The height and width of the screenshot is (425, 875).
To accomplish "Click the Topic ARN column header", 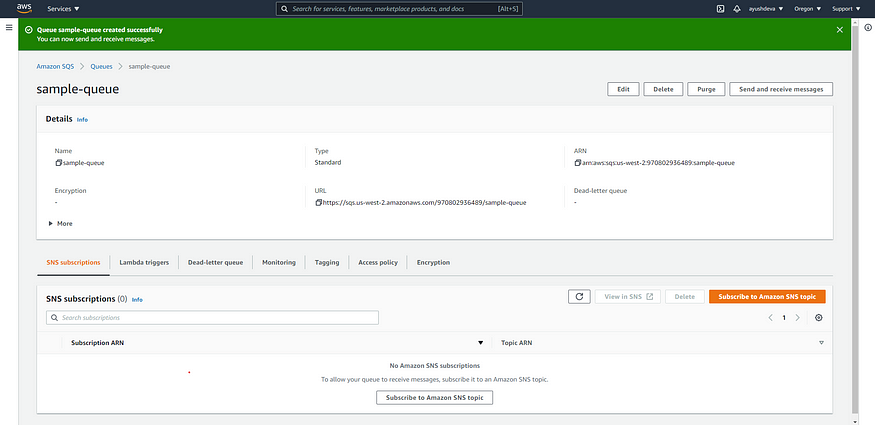I will (516, 342).
